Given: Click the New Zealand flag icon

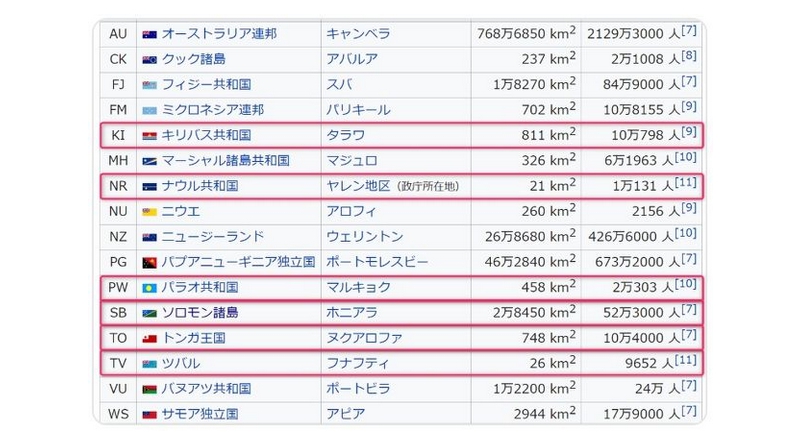Looking at the screenshot, I should (x=151, y=237).
